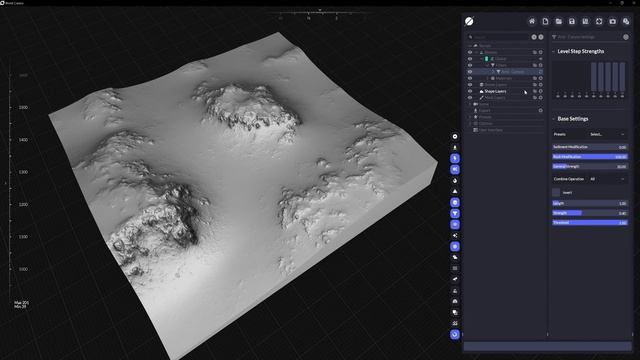Screen dimensions: 640x360
Task: Expand the Presets tree node
Action: [x=470, y=117]
